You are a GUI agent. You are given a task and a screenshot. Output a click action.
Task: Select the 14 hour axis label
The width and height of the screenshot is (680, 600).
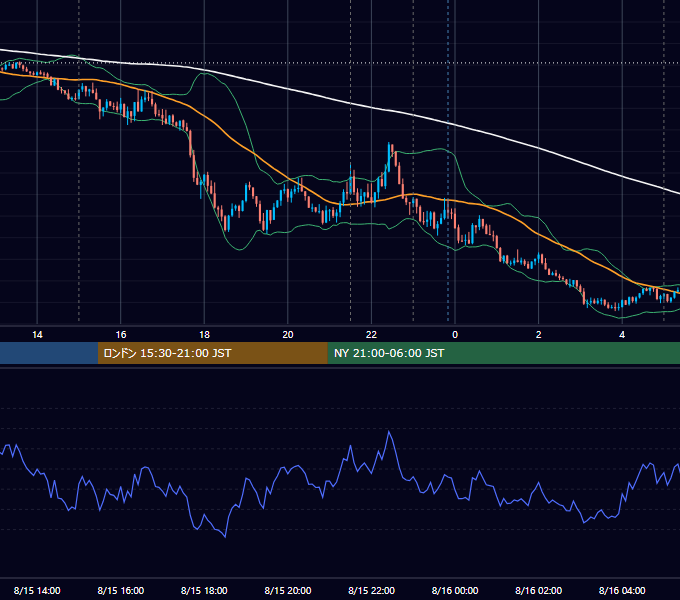pos(37,335)
